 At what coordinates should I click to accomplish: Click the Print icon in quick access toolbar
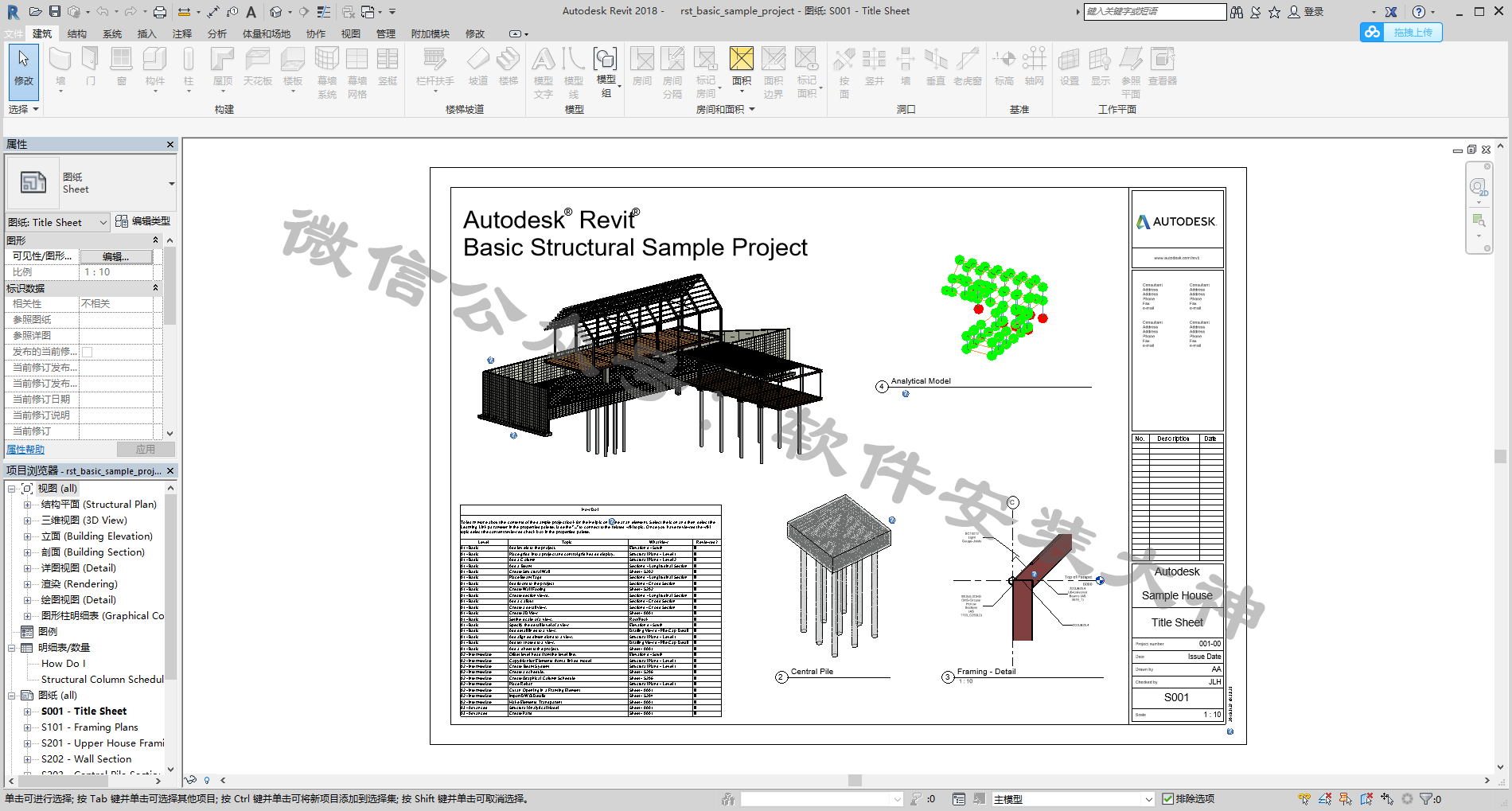point(160,11)
